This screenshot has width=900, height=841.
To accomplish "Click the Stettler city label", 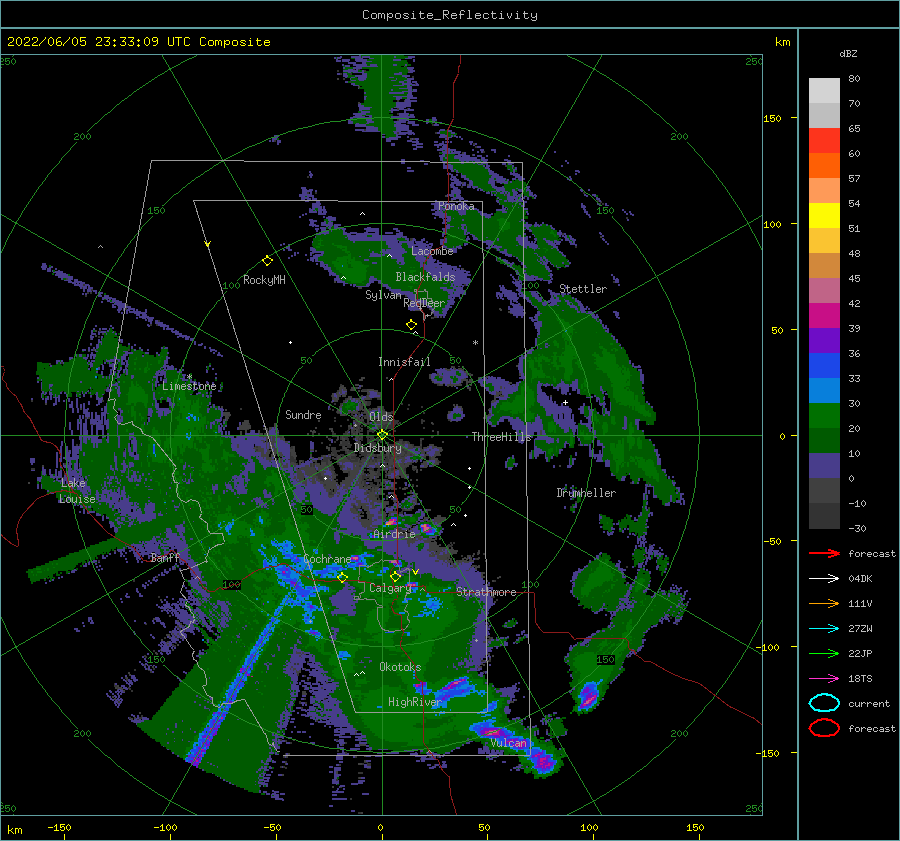I will (583, 289).
